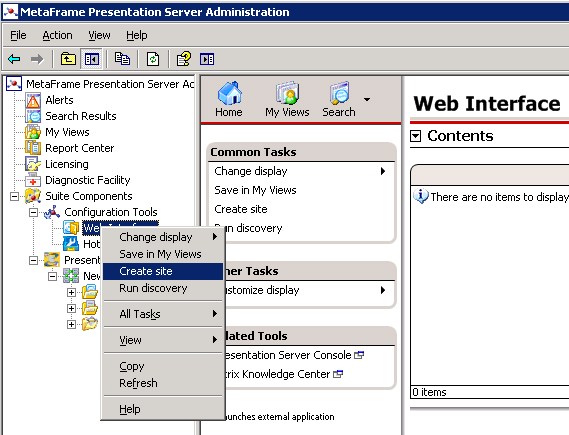569x435 pixels.
Task: Open the View menu in menu bar
Action: click(x=99, y=35)
